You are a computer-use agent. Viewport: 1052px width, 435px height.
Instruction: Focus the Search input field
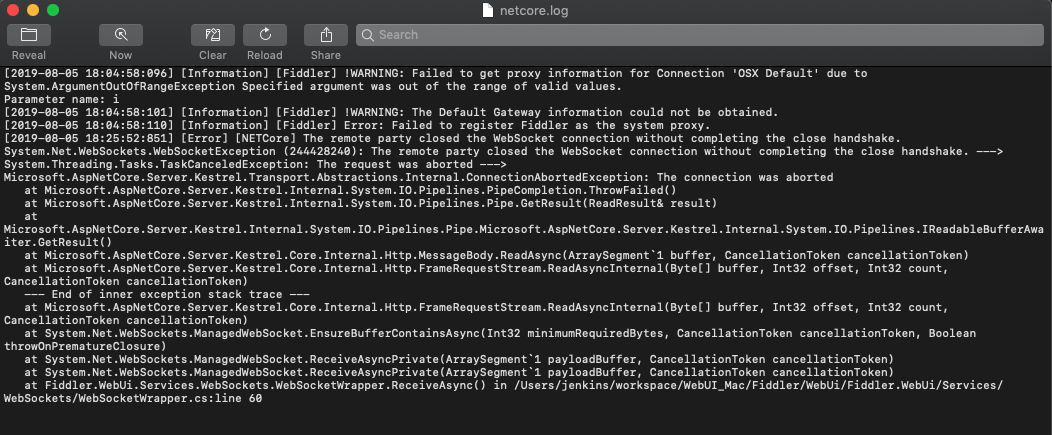[x=700, y=35]
